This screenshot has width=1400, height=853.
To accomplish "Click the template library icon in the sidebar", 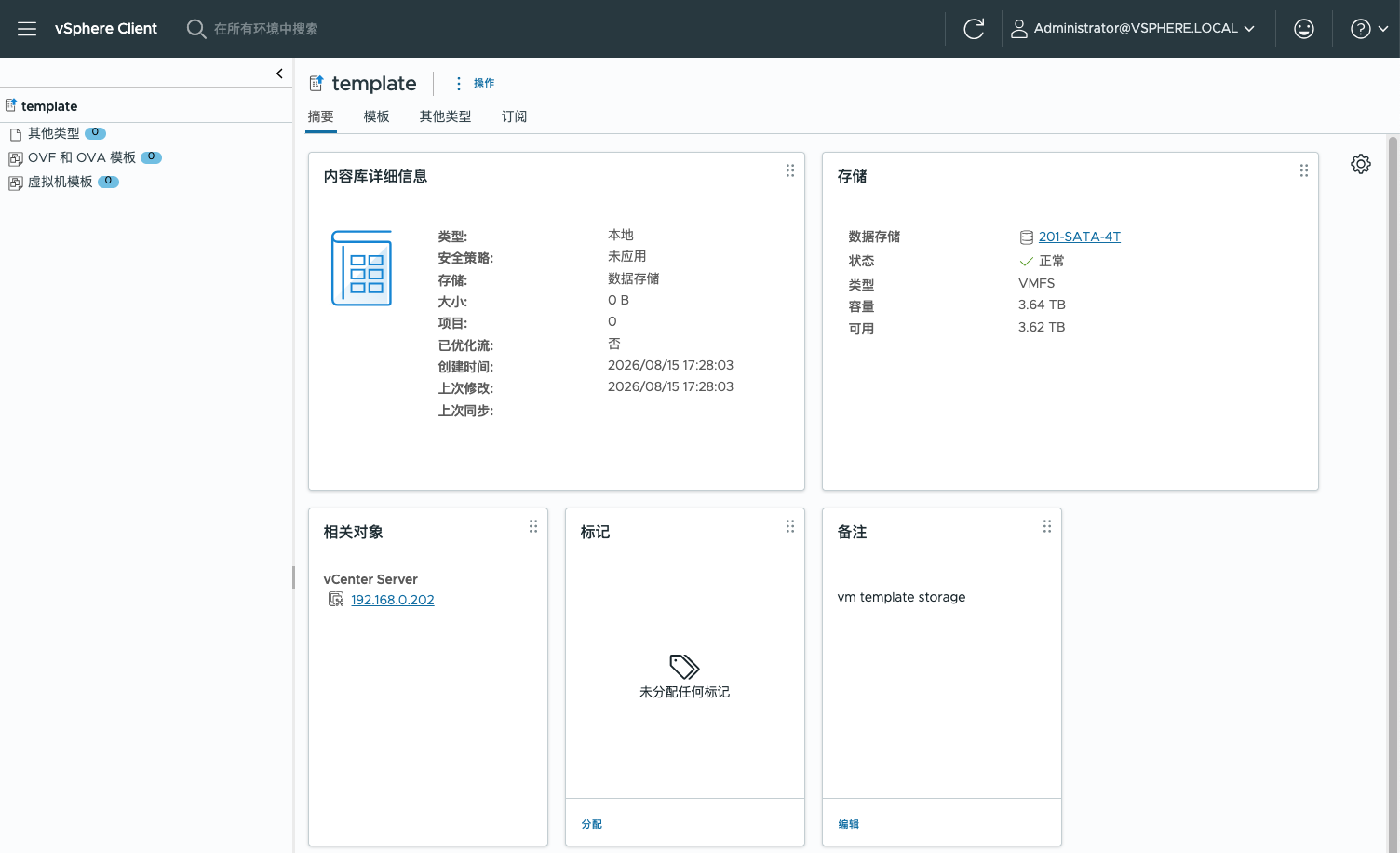I will (x=11, y=105).
